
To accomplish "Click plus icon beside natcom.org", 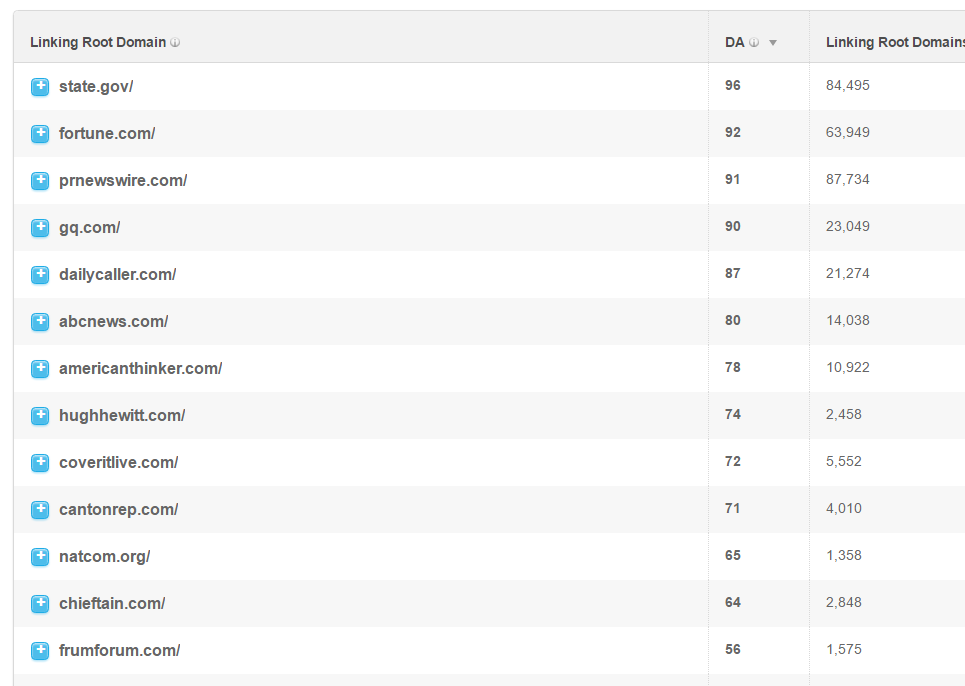I will coord(40,557).
